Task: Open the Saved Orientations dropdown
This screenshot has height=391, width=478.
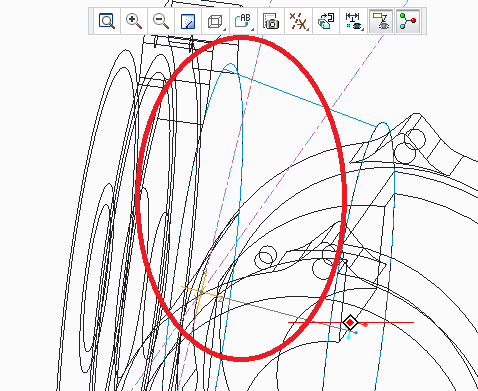Action: click(x=243, y=21)
